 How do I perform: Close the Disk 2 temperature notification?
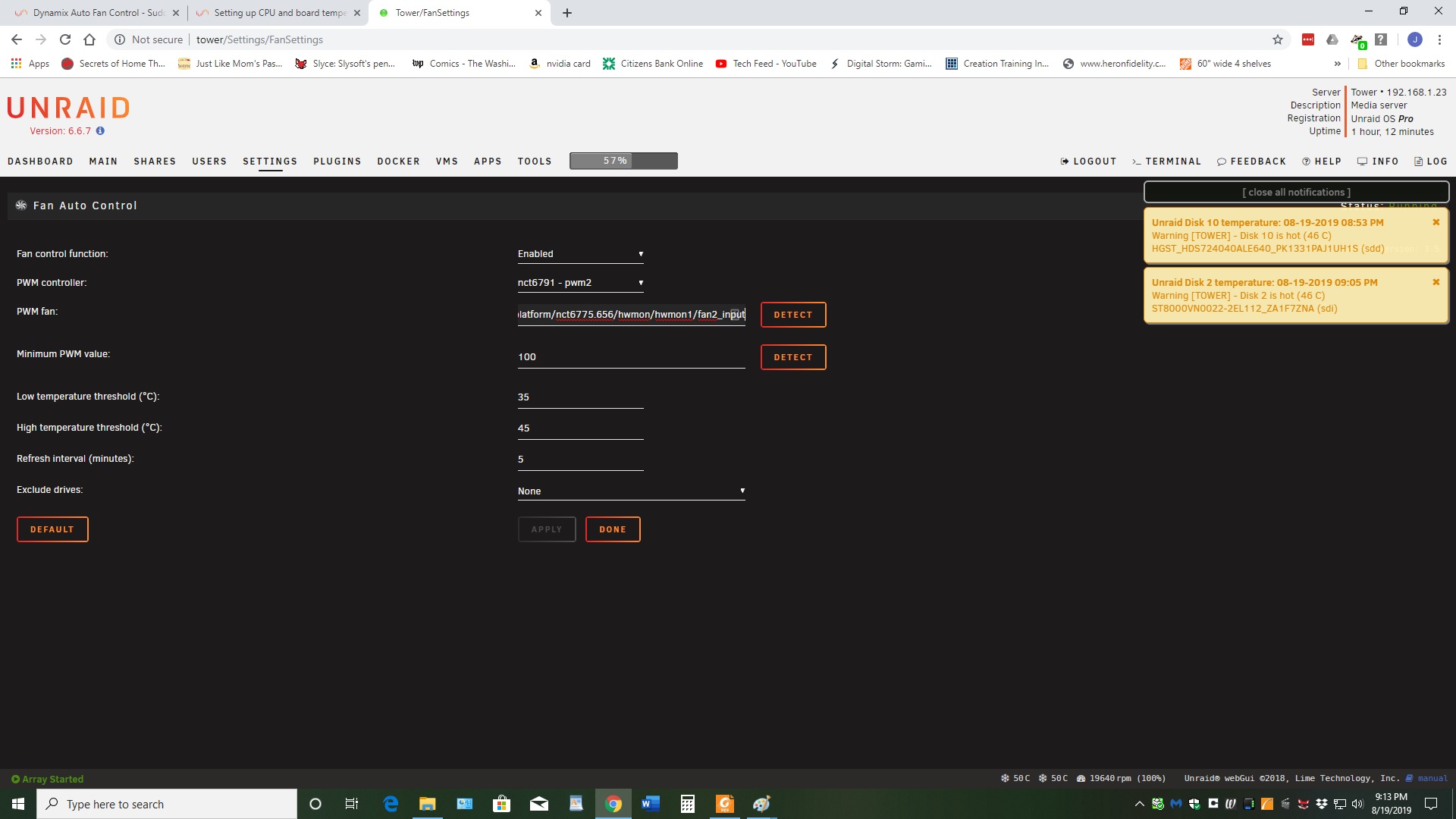coord(1436,282)
